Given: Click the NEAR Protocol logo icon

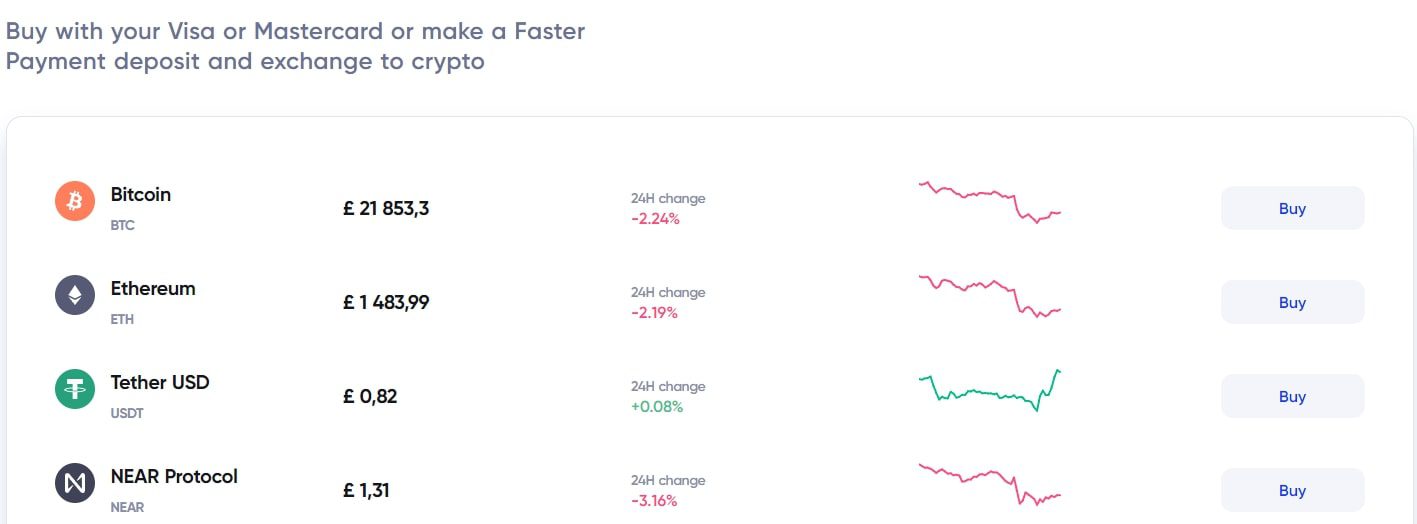Looking at the screenshot, I should (x=74, y=483).
